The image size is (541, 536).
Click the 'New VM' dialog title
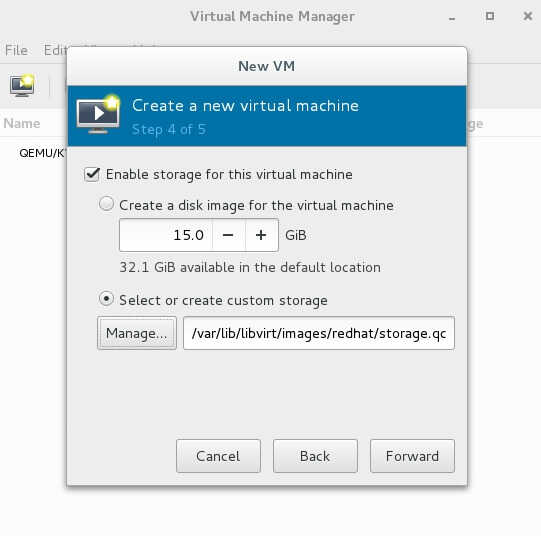coord(267,66)
